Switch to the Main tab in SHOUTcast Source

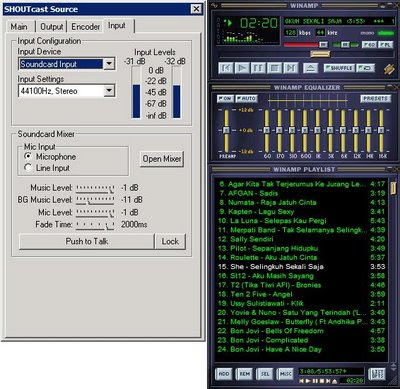19,27
